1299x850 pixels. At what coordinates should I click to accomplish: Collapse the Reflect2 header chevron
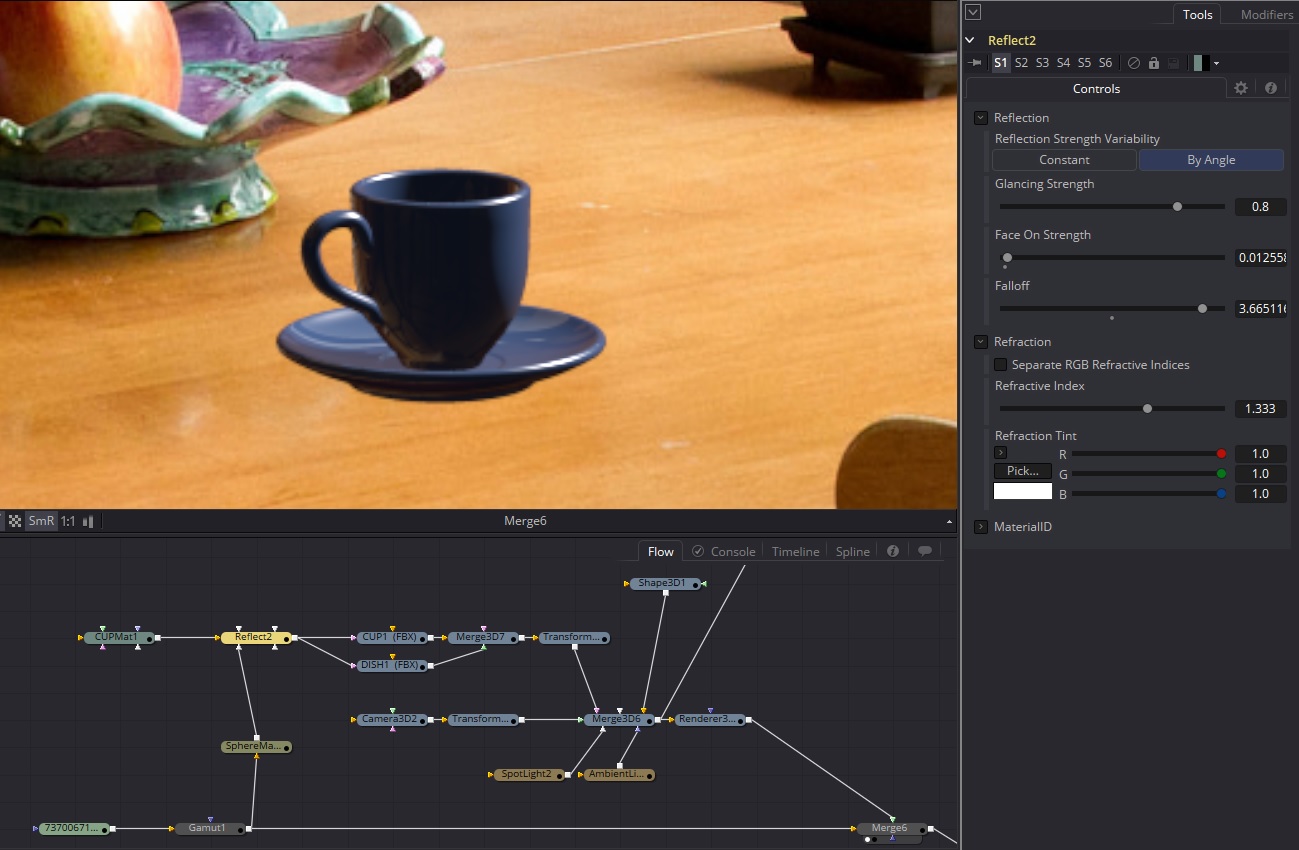[x=968, y=39]
